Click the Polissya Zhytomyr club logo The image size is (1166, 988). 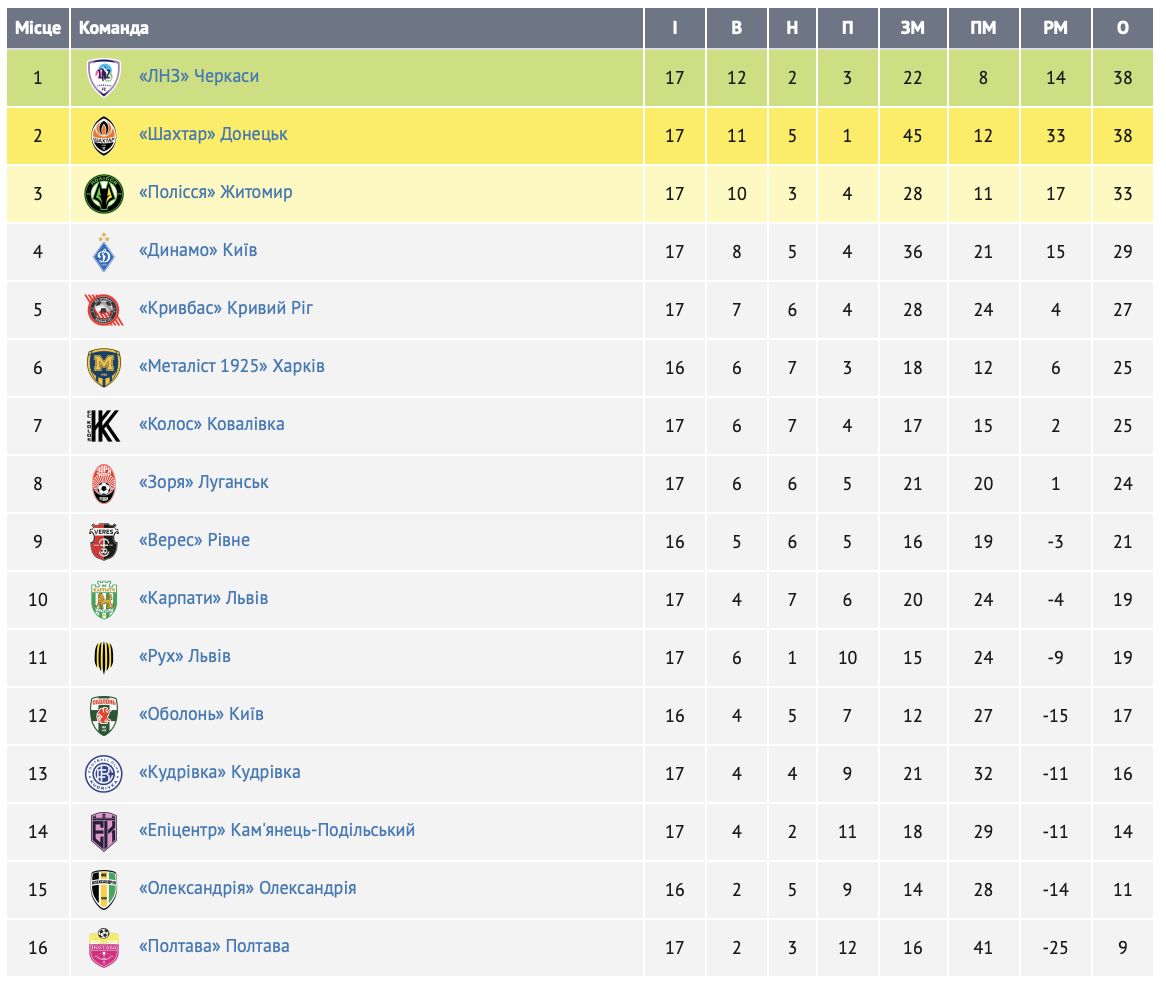104,193
